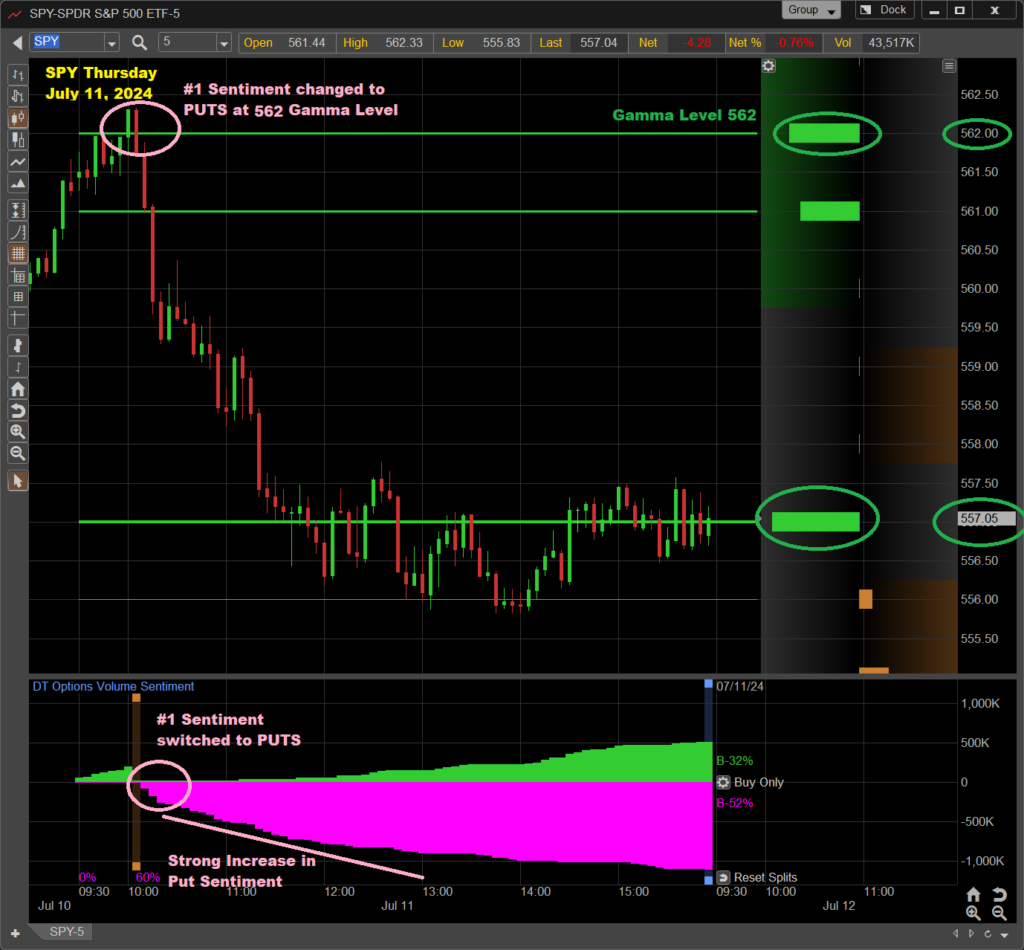Toggle the grid lines display button
Image resolution: width=1024 pixels, height=950 pixels.
click(17, 254)
